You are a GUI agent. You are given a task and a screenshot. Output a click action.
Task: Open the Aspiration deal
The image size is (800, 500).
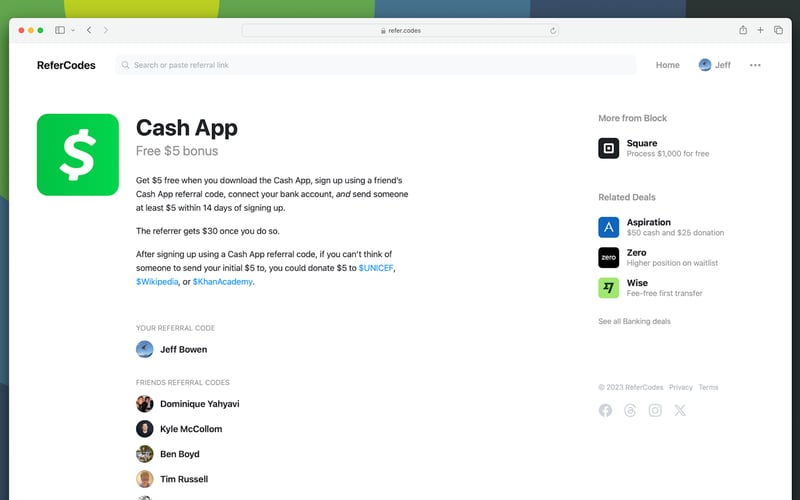(661, 227)
